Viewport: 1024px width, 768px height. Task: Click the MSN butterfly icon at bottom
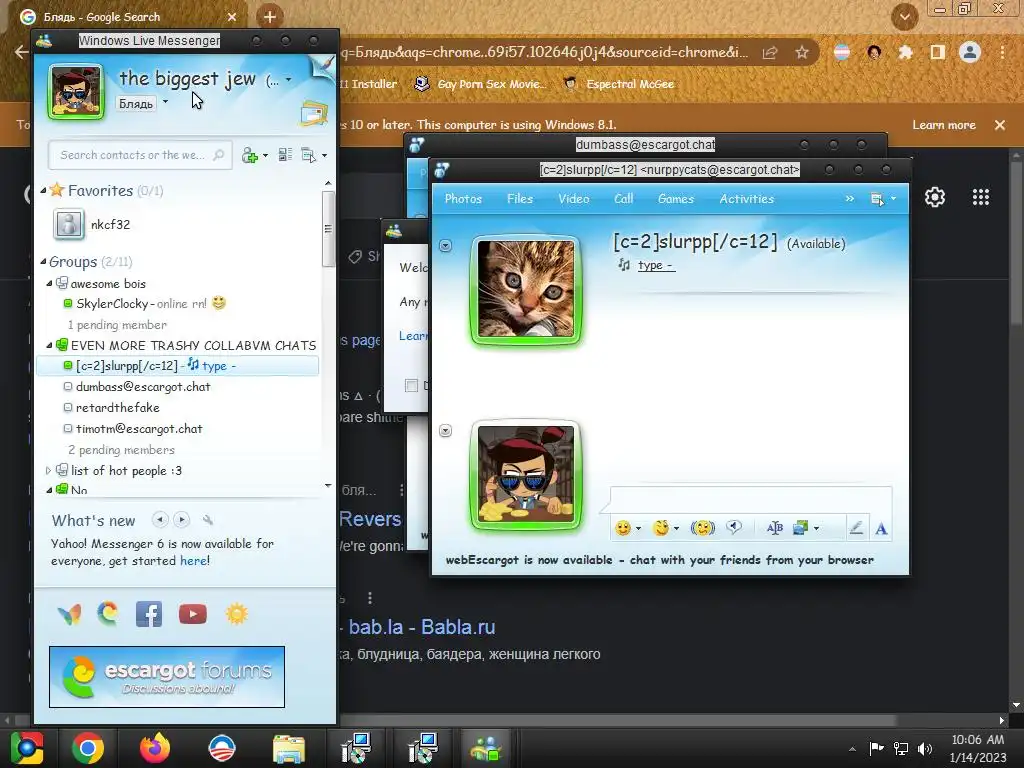pyautogui.click(x=70, y=614)
